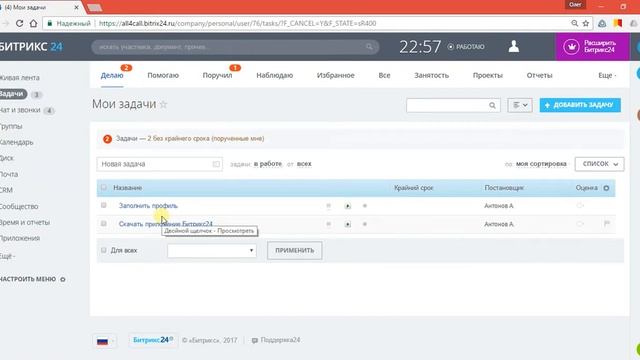Switch to the Поручил tab

(217, 76)
